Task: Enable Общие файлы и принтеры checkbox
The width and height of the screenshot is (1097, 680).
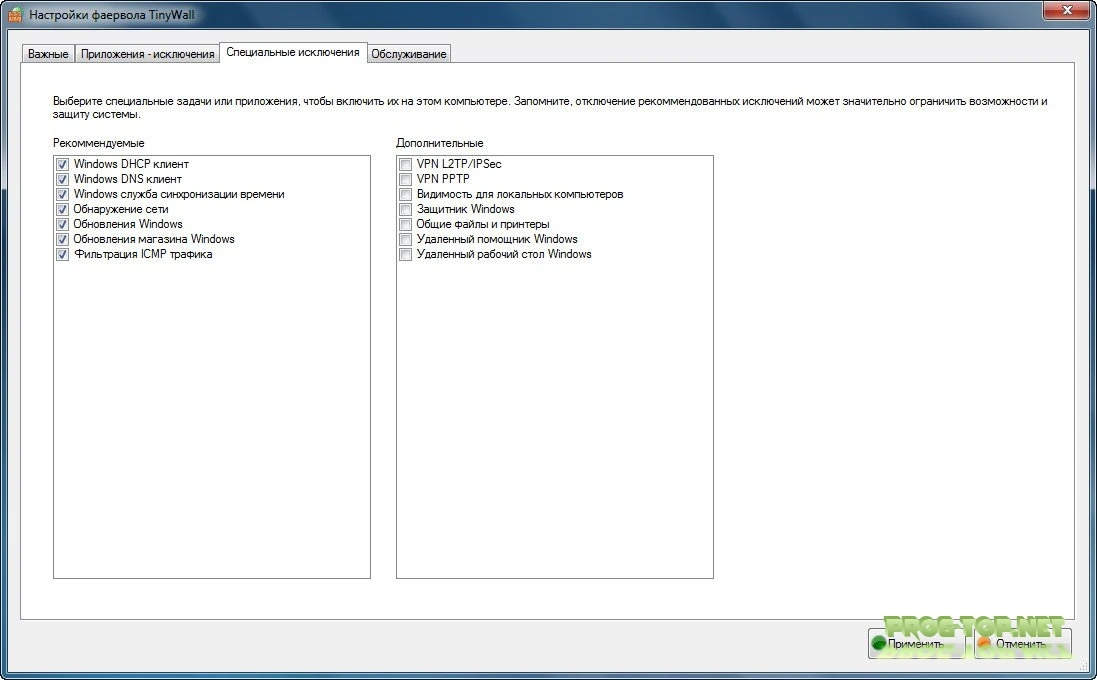Action: 405,225
